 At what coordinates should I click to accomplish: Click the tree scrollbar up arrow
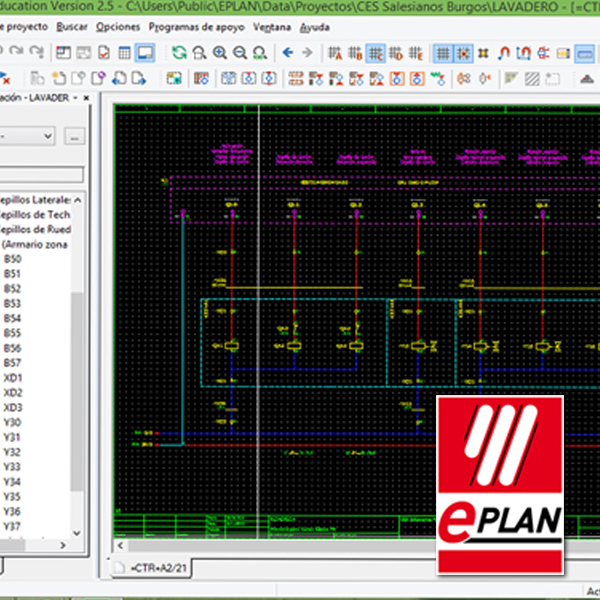pyautogui.click(x=77, y=200)
